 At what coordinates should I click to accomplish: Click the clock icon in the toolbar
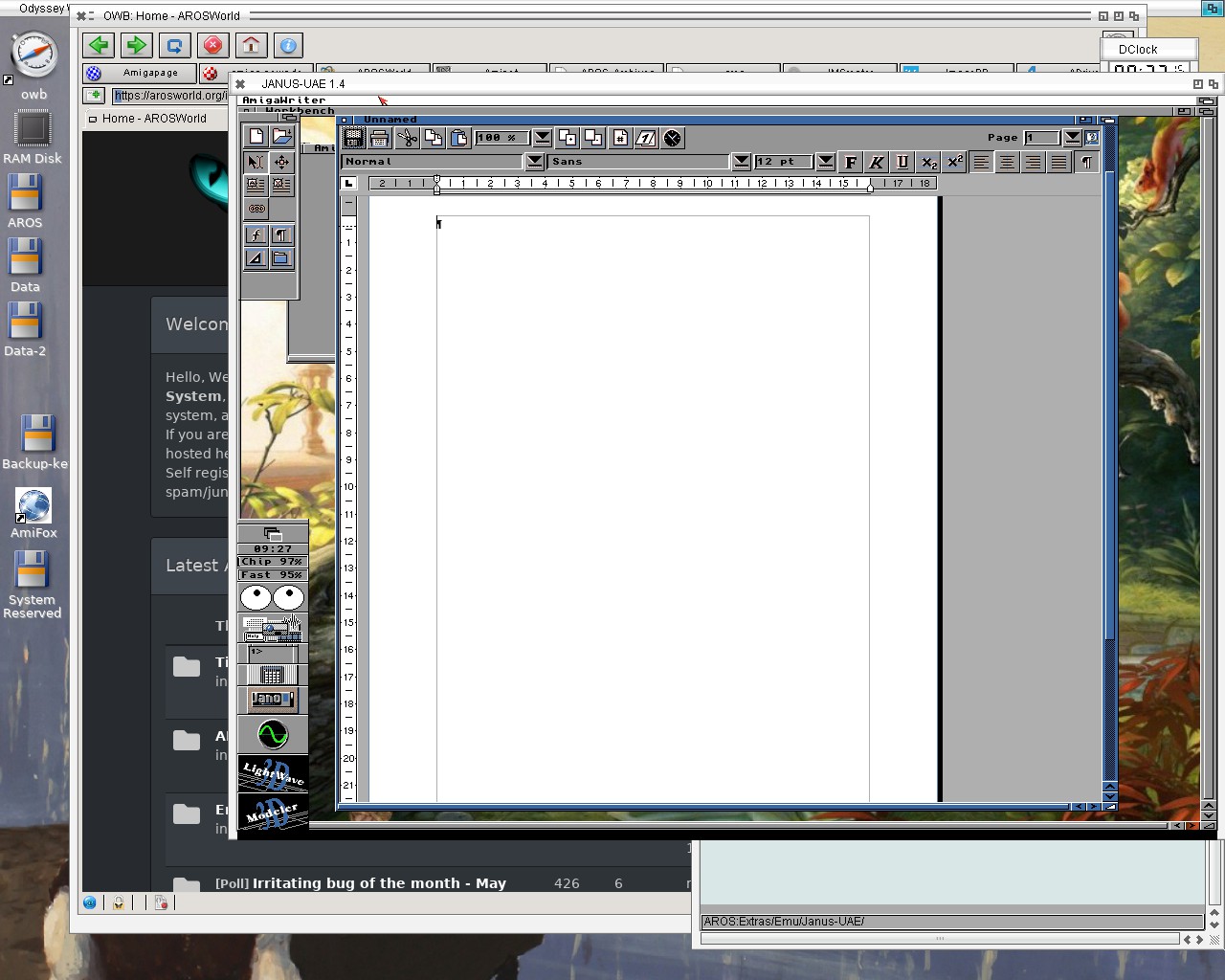point(673,138)
